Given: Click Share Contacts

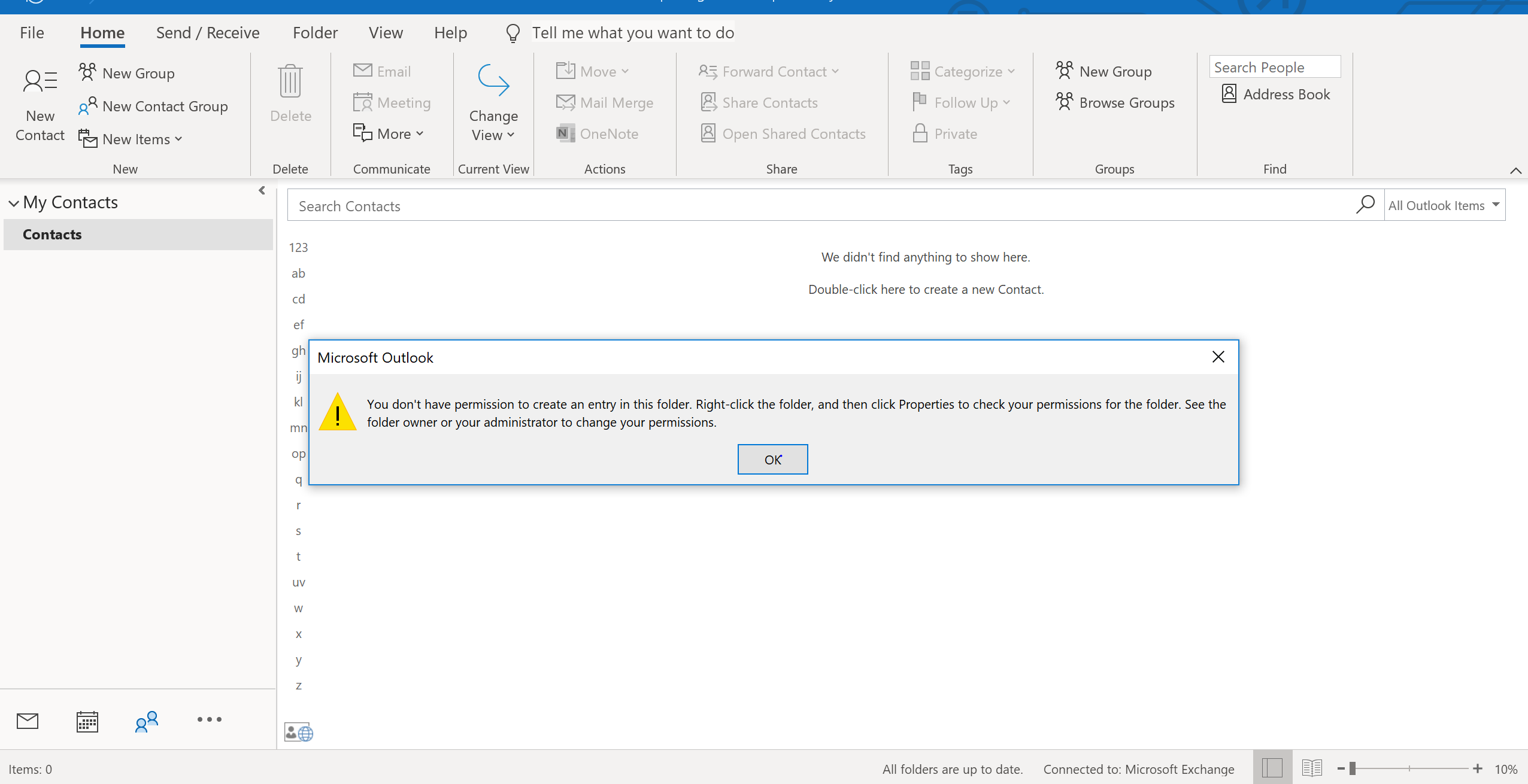Looking at the screenshot, I should click(759, 102).
